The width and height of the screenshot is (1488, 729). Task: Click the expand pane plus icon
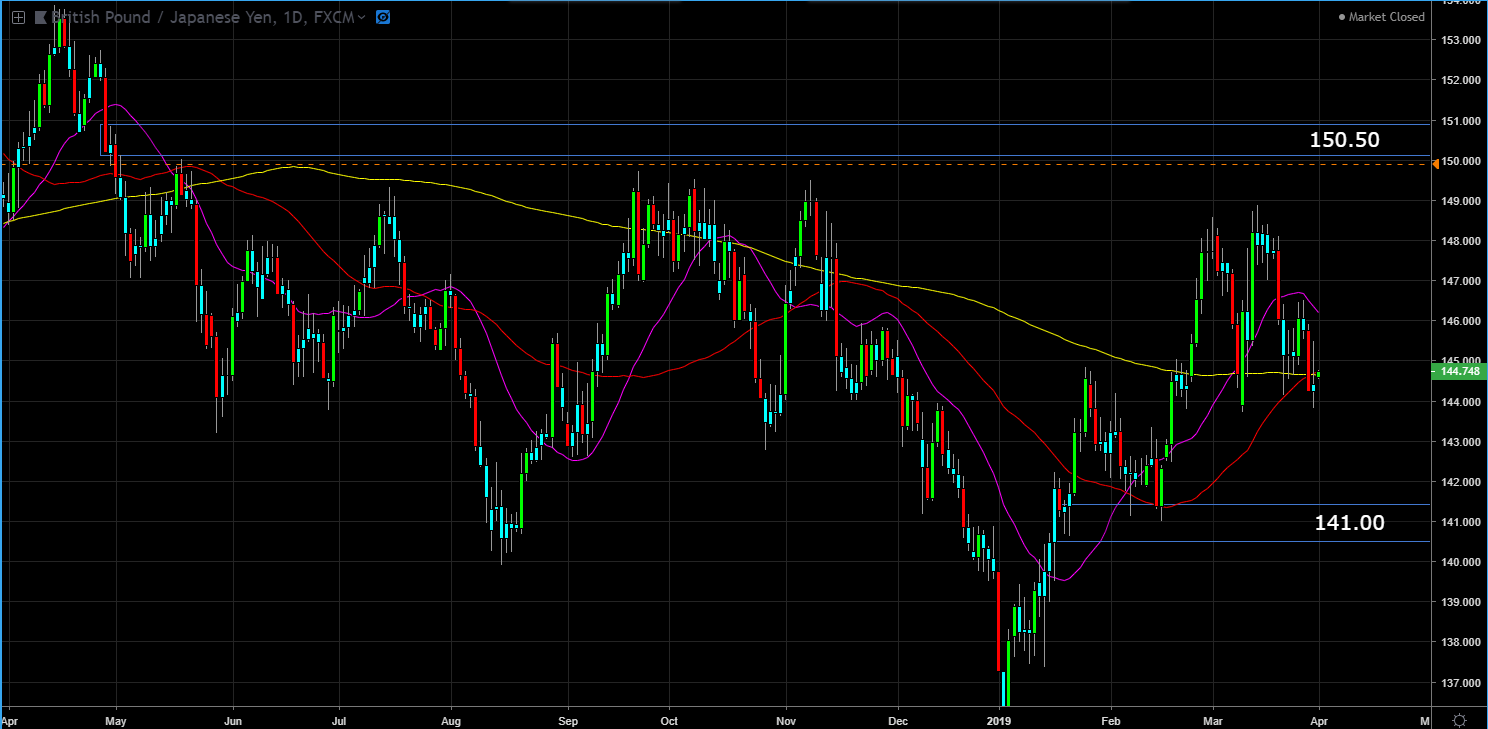click(x=18, y=17)
